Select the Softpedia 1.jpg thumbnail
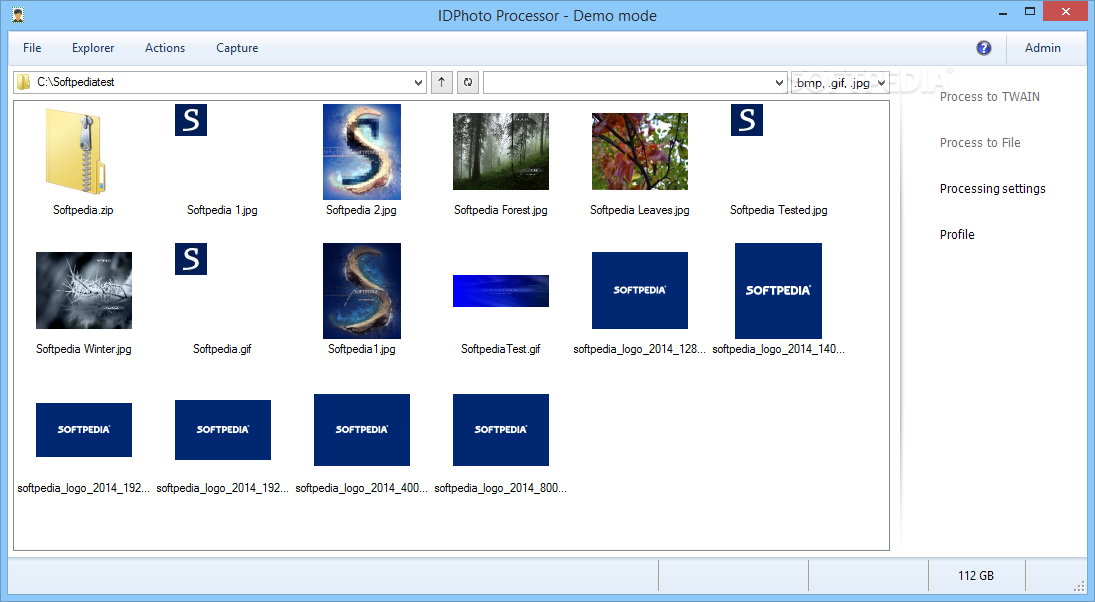1095x602 pixels. coord(191,119)
